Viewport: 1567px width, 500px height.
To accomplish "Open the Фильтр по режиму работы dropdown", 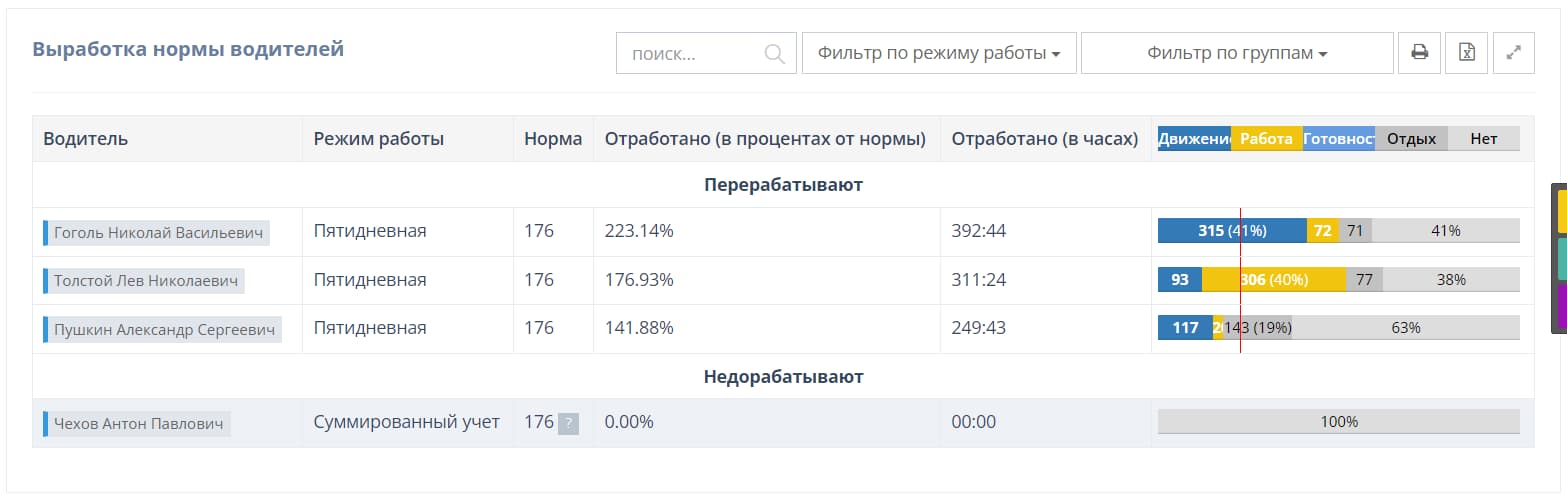I will [x=938, y=53].
